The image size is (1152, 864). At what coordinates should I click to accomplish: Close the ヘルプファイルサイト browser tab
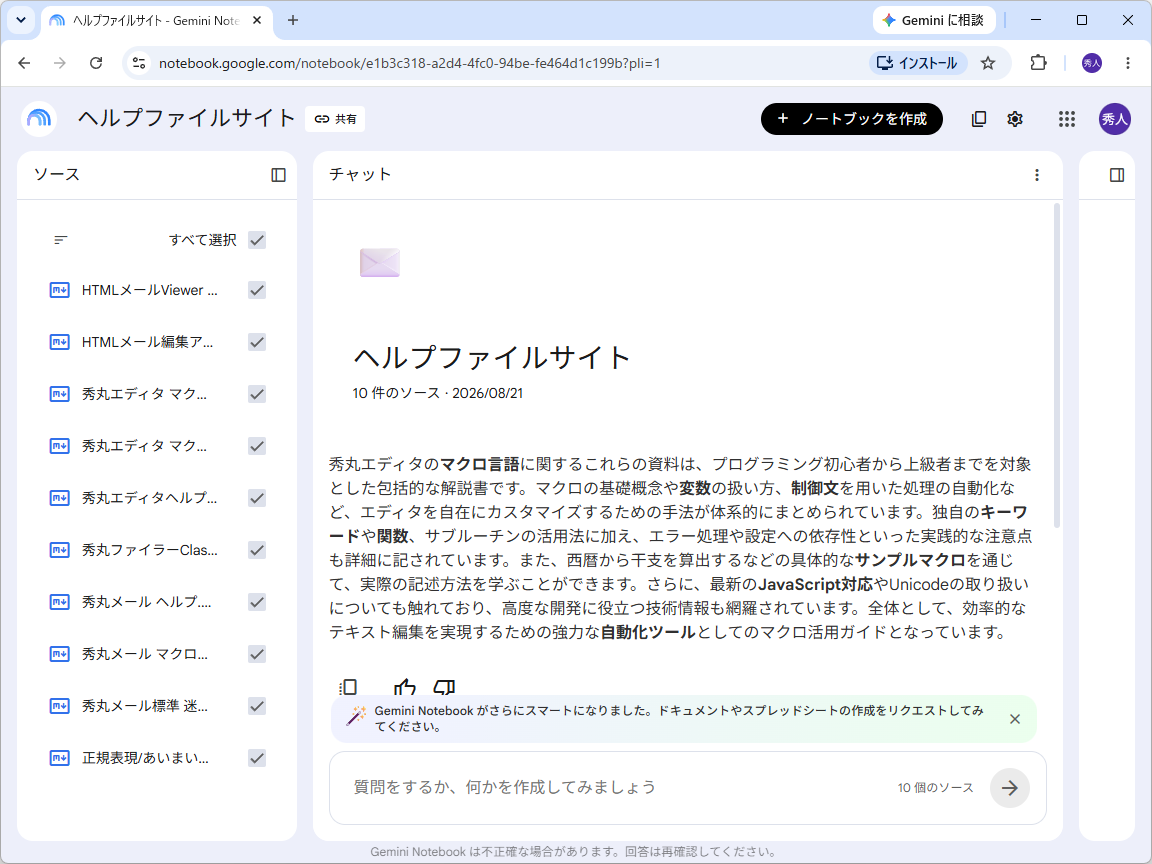point(257,21)
